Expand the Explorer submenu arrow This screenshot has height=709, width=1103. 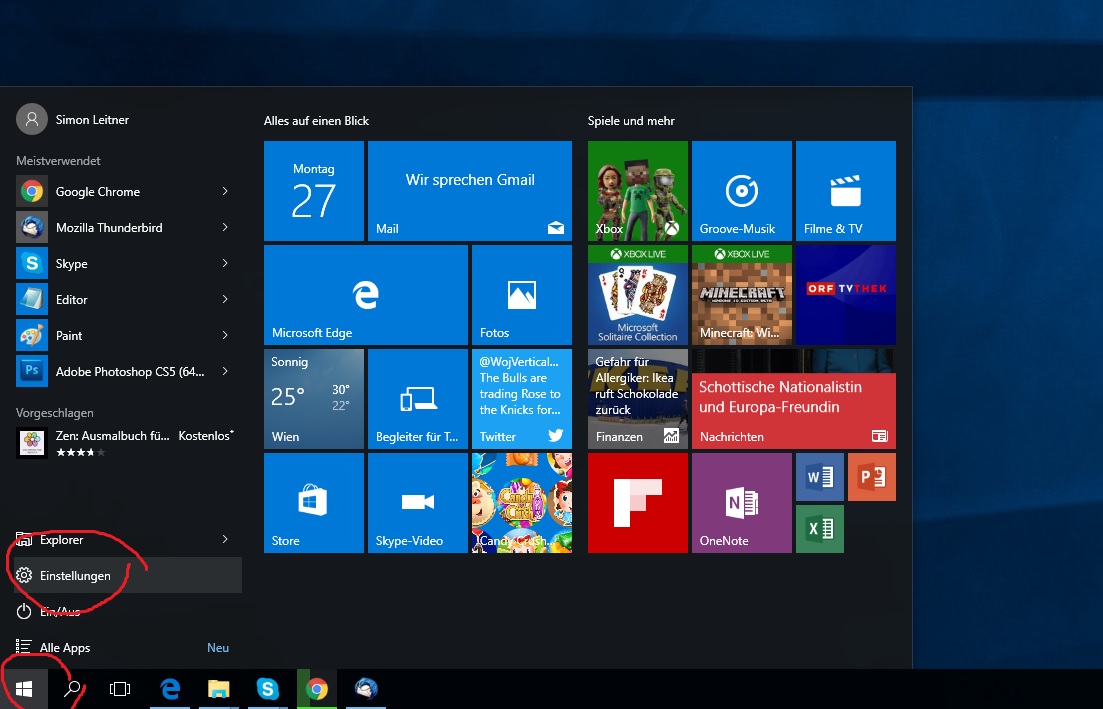[225, 539]
